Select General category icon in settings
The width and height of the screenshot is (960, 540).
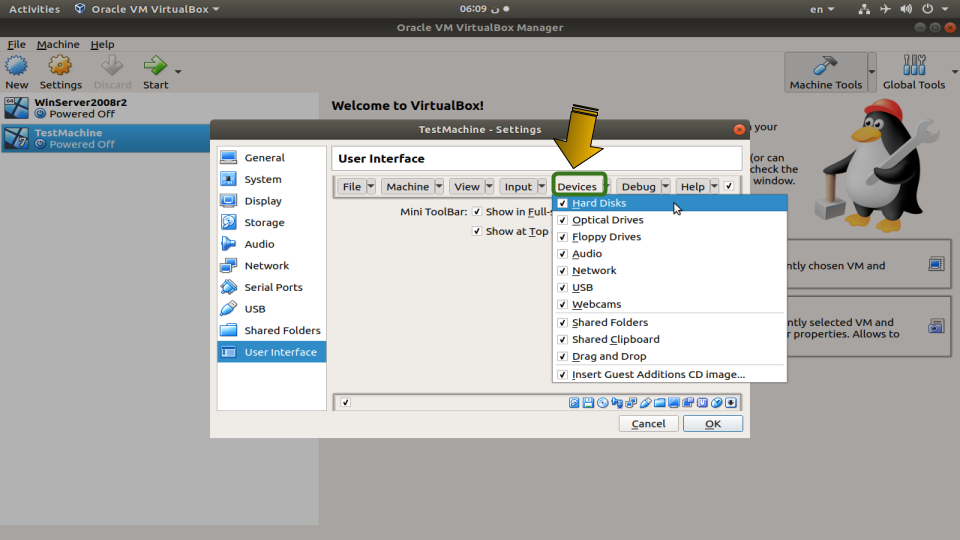pos(228,157)
